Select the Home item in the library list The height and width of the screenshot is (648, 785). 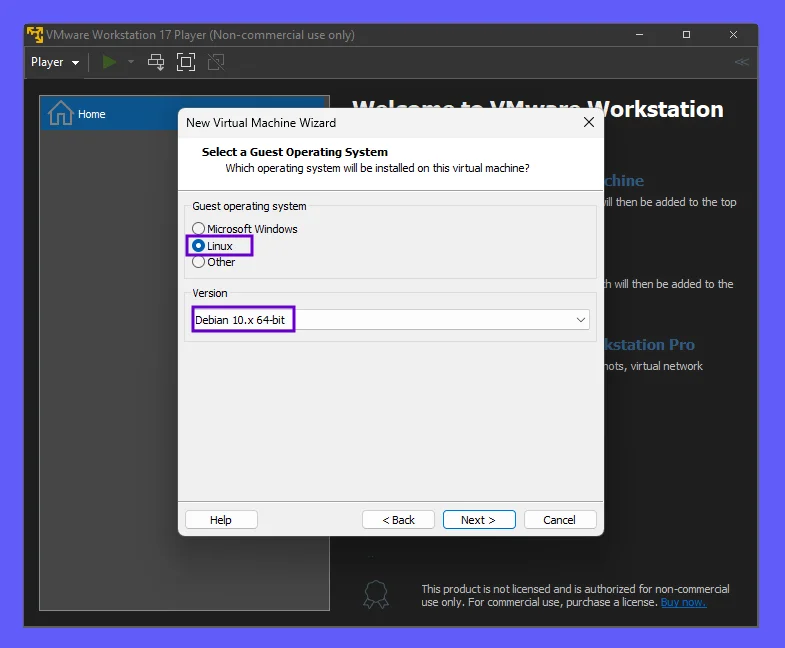pyautogui.click(x=92, y=114)
